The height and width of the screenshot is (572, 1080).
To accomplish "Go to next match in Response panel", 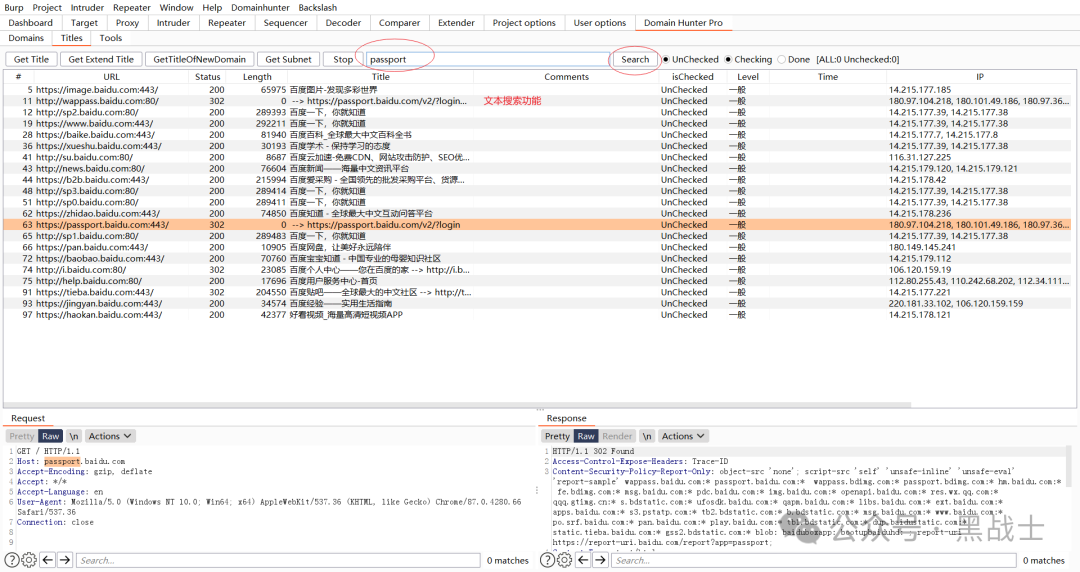I will pos(600,560).
